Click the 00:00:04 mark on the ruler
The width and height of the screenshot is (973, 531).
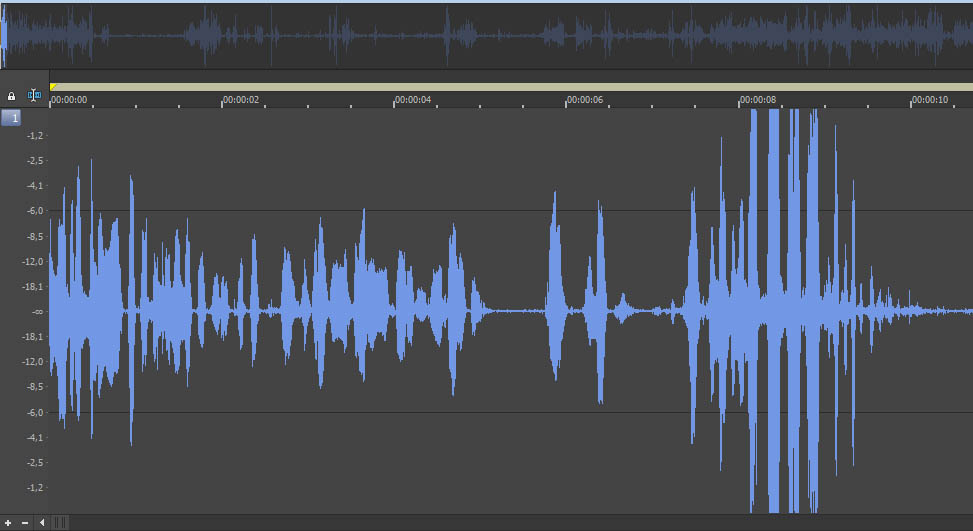pos(413,99)
